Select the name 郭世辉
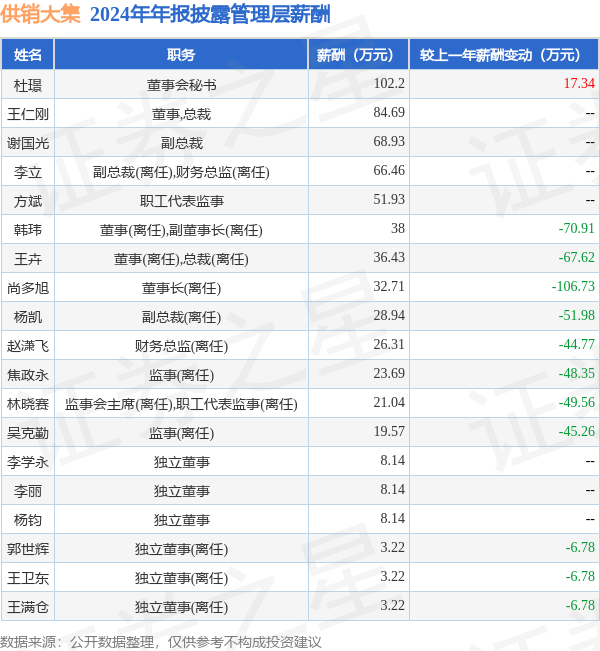 (x=28, y=550)
